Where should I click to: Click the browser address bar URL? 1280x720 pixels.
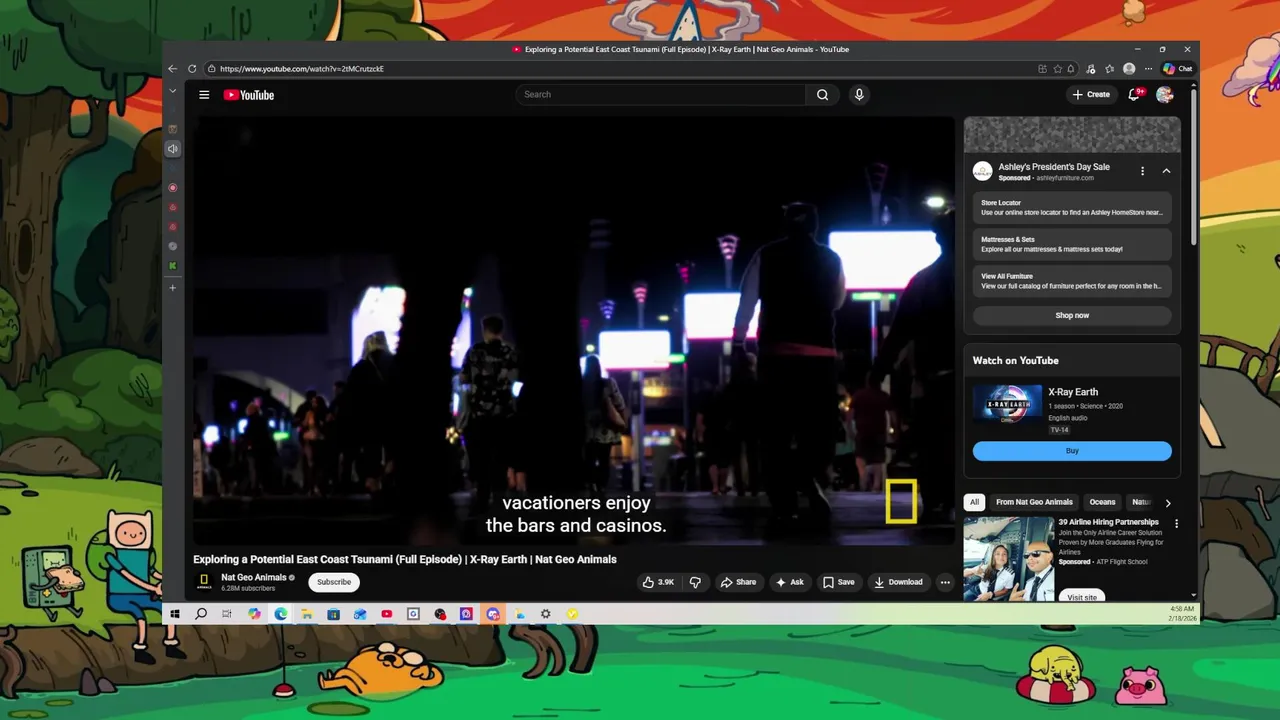(302, 69)
